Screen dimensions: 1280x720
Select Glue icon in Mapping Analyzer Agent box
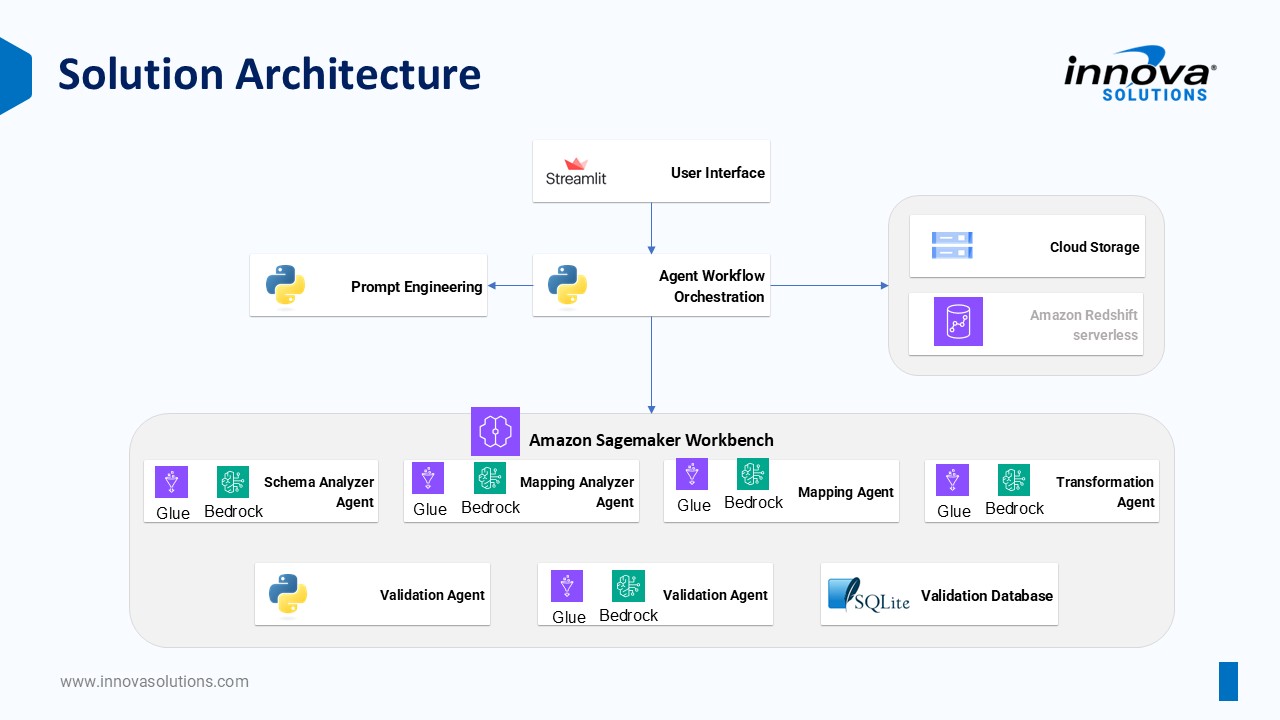(x=428, y=478)
